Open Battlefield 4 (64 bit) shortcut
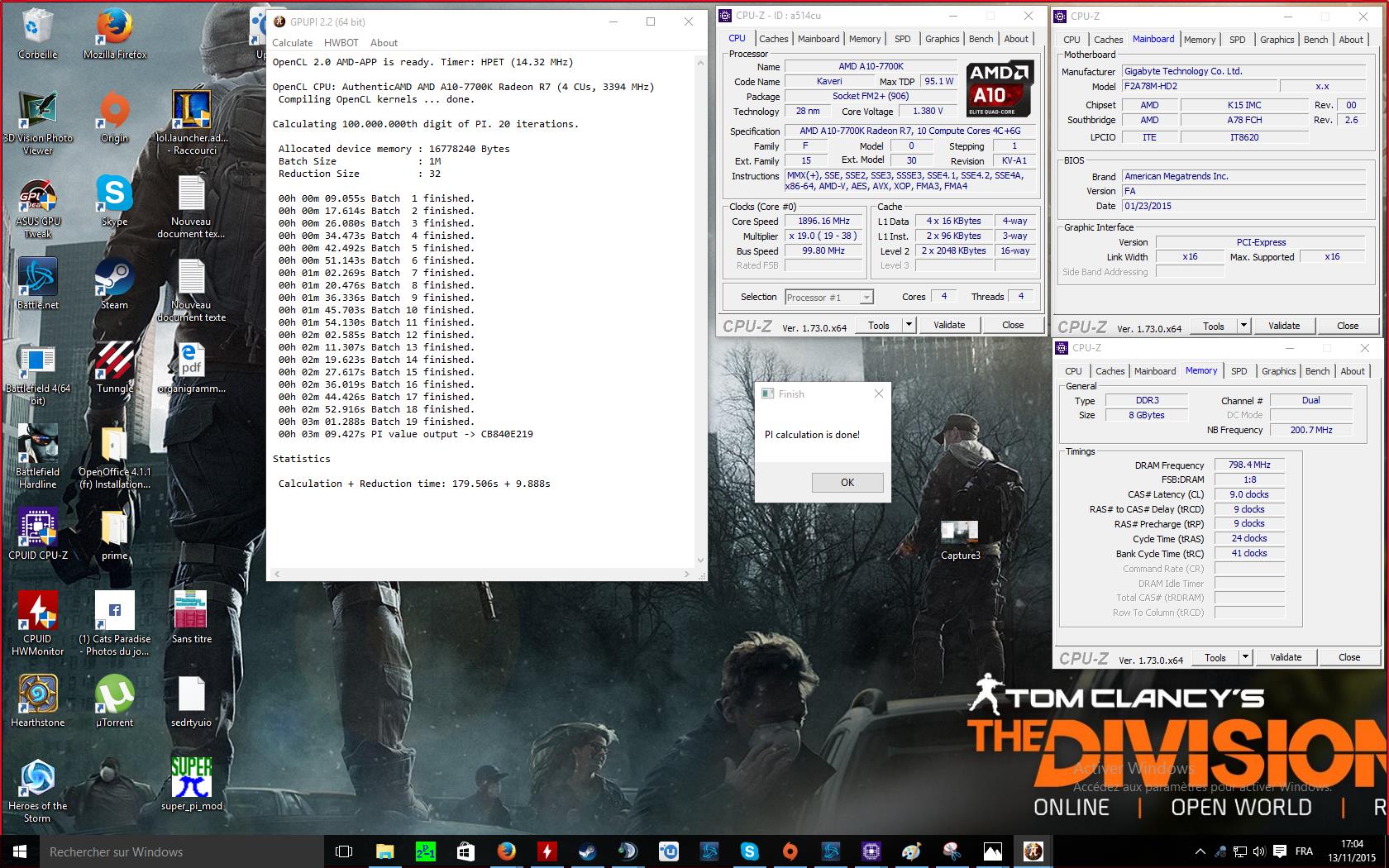This screenshot has width=1389, height=868. point(37,374)
